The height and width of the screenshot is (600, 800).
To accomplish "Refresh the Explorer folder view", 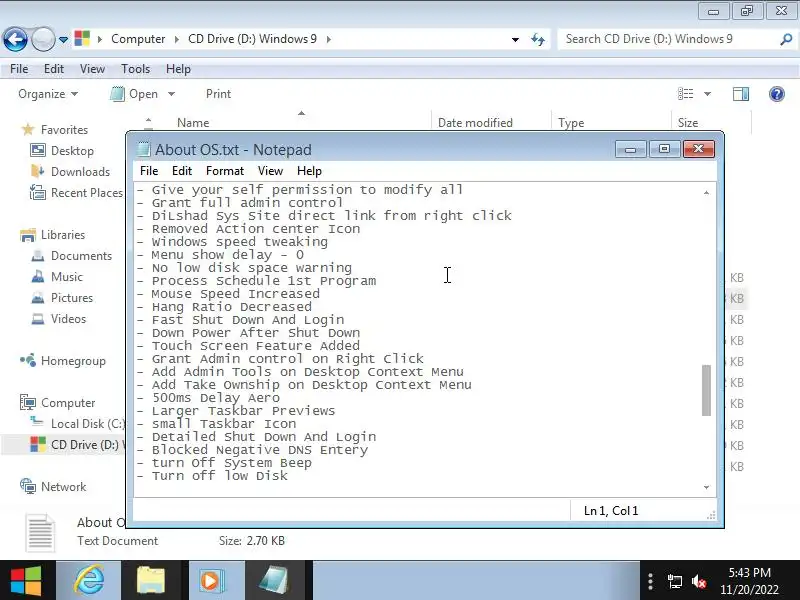I will click(538, 39).
